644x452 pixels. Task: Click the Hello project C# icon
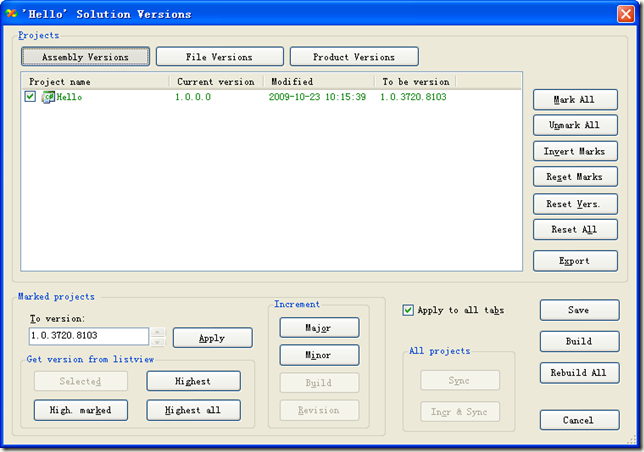(x=47, y=97)
